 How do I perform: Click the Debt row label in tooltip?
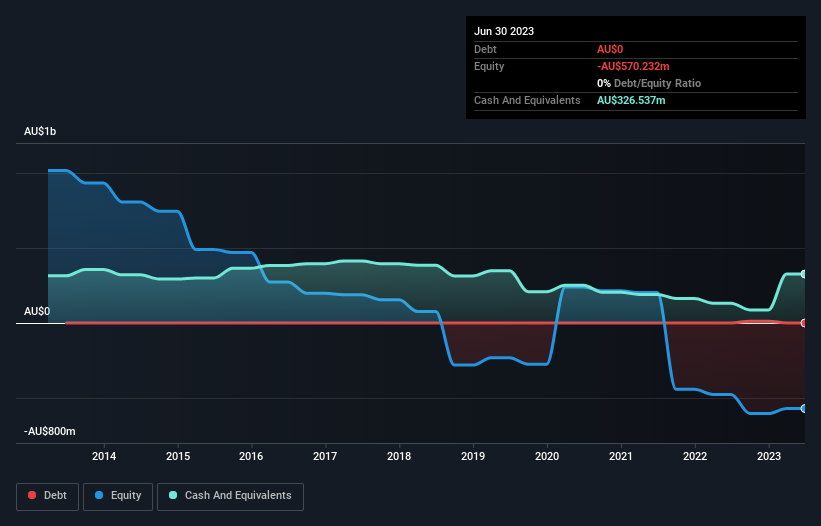pos(485,49)
